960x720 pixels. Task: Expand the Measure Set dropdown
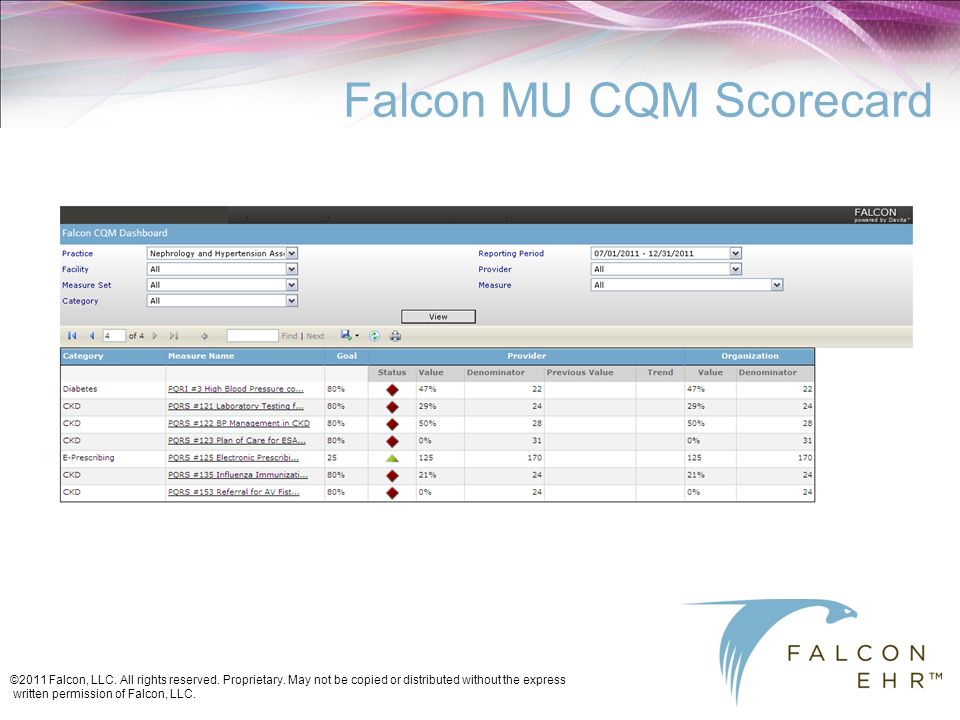(x=292, y=285)
